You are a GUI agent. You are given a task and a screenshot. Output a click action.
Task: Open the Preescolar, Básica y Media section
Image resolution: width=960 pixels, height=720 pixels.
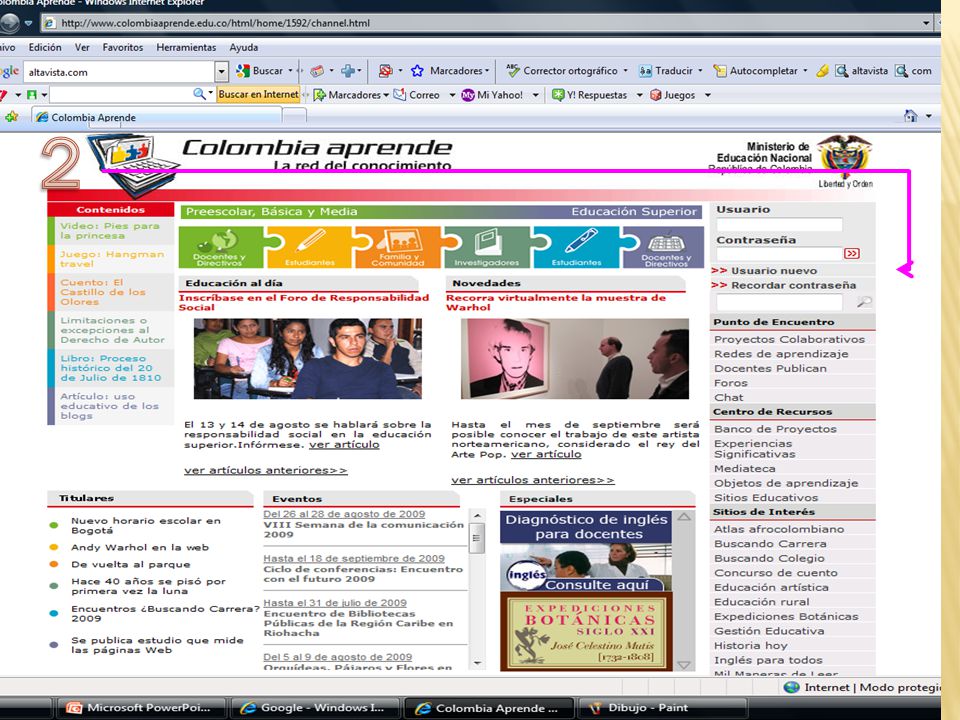(x=271, y=212)
